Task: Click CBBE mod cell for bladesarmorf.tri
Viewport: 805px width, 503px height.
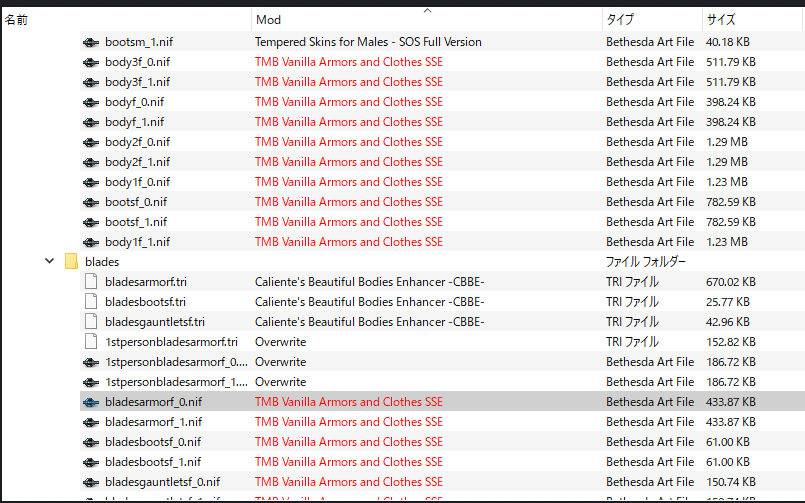Action: tap(370, 282)
